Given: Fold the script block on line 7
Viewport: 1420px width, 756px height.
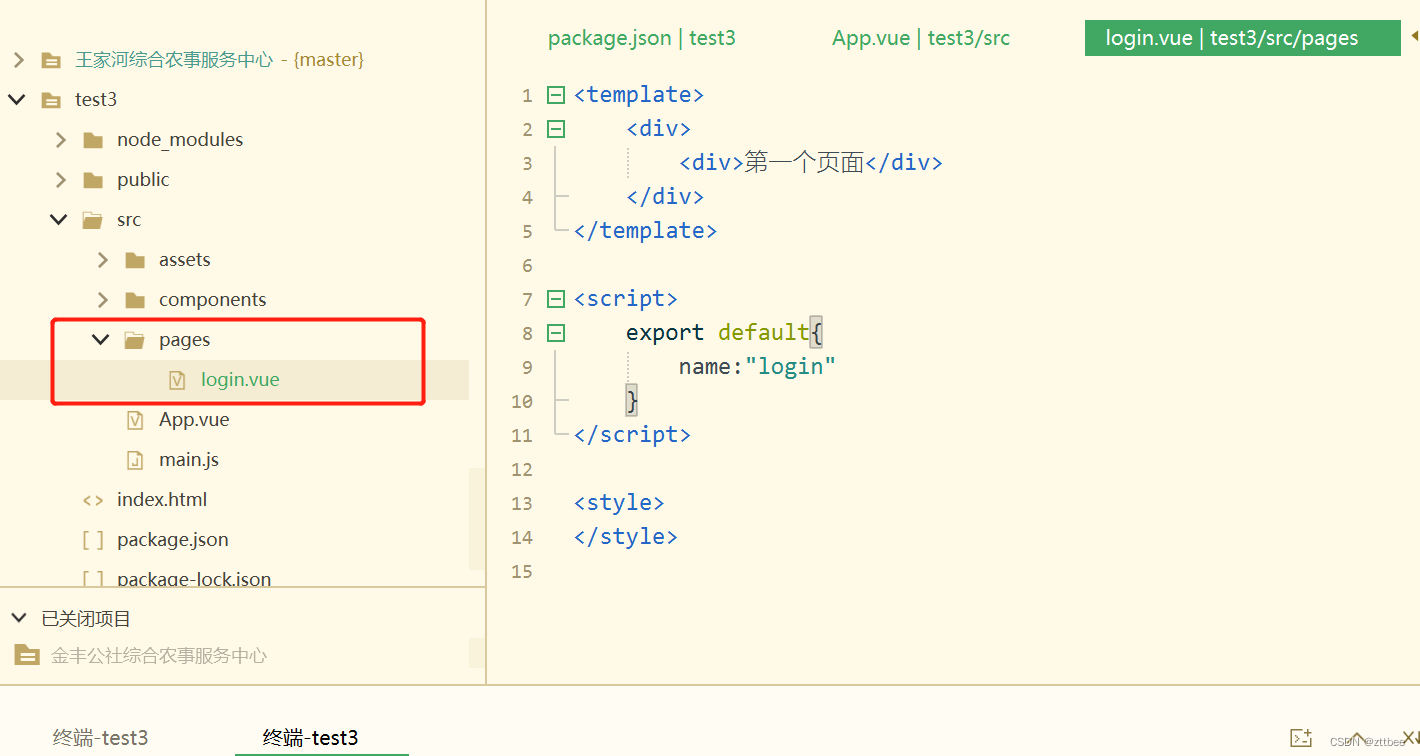Looking at the screenshot, I should click(556, 299).
